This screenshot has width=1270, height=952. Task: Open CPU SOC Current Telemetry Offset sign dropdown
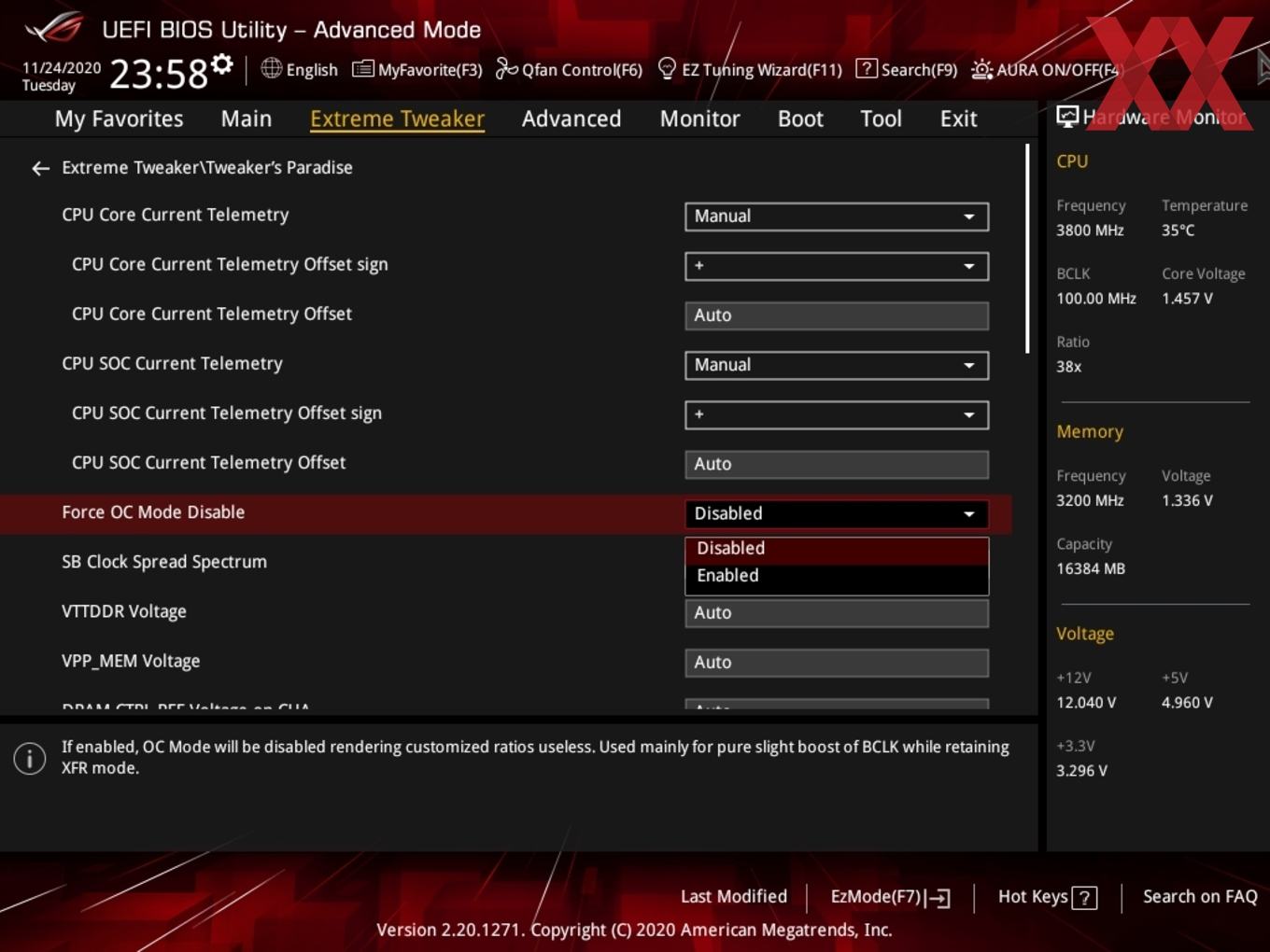coord(837,414)
